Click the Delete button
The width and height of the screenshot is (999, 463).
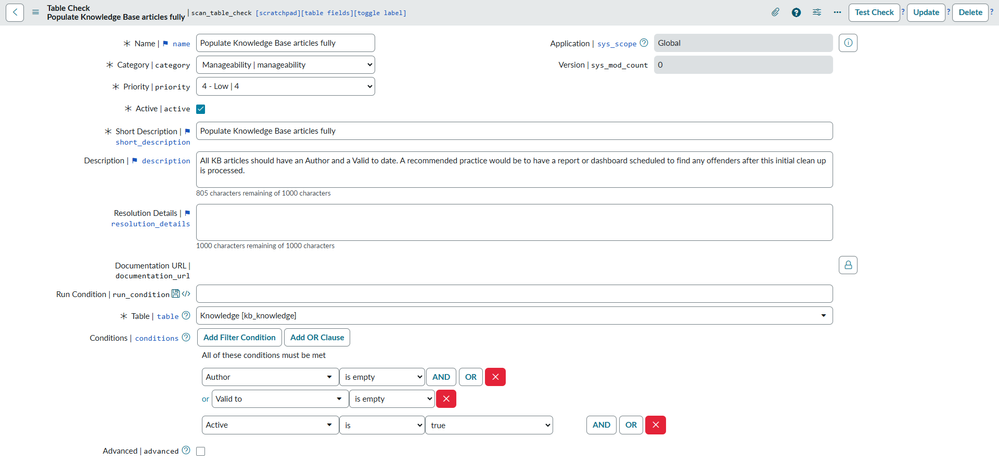pyautogui.click(x=970, y=12)
